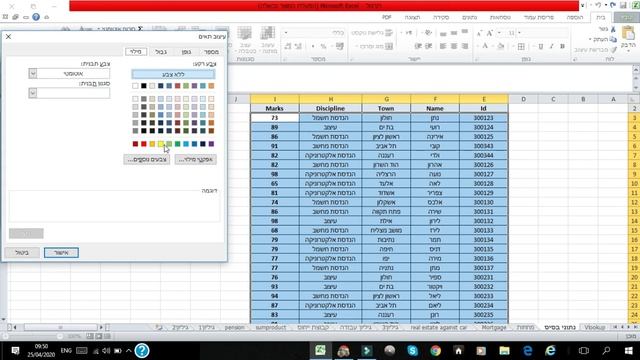Screen dimensions: 640x360
Task: Click the OK (אישור) button in dialog
Action: click(x=61, y=253)
